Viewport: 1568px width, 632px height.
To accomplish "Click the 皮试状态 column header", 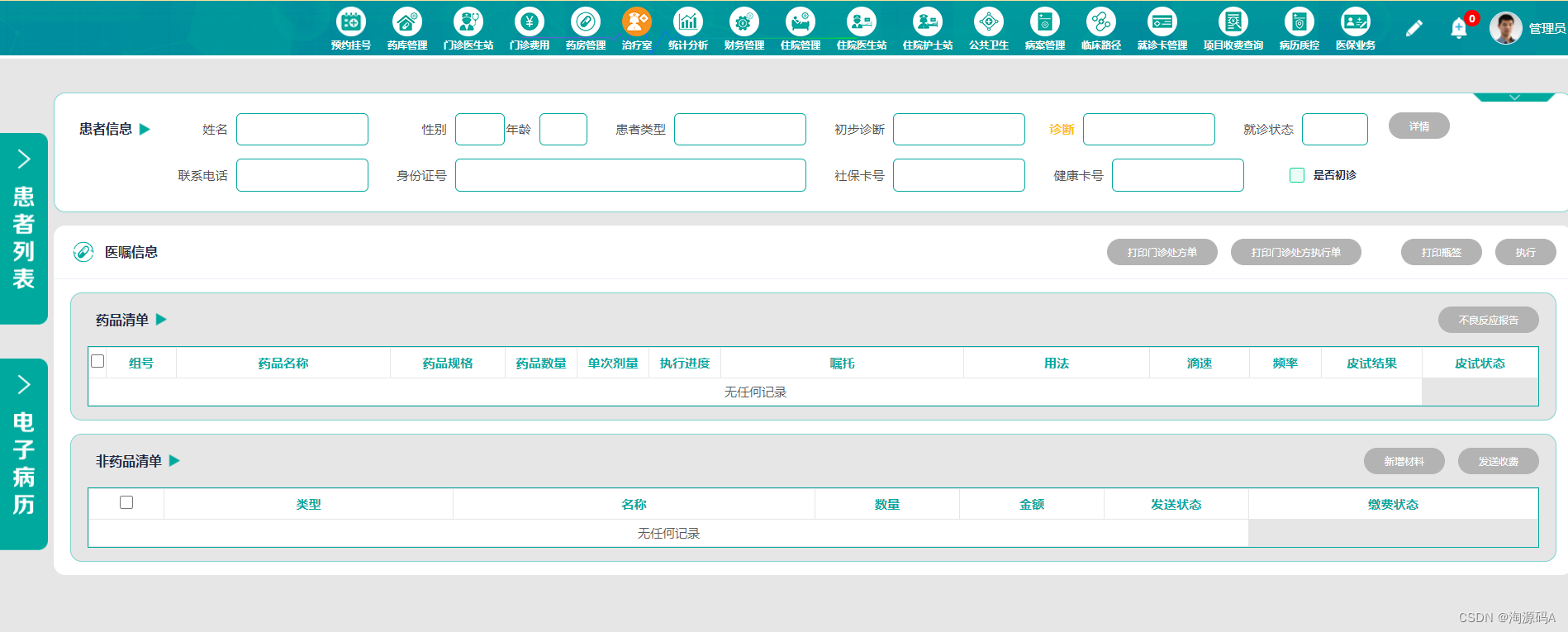I will point(1480,363).
